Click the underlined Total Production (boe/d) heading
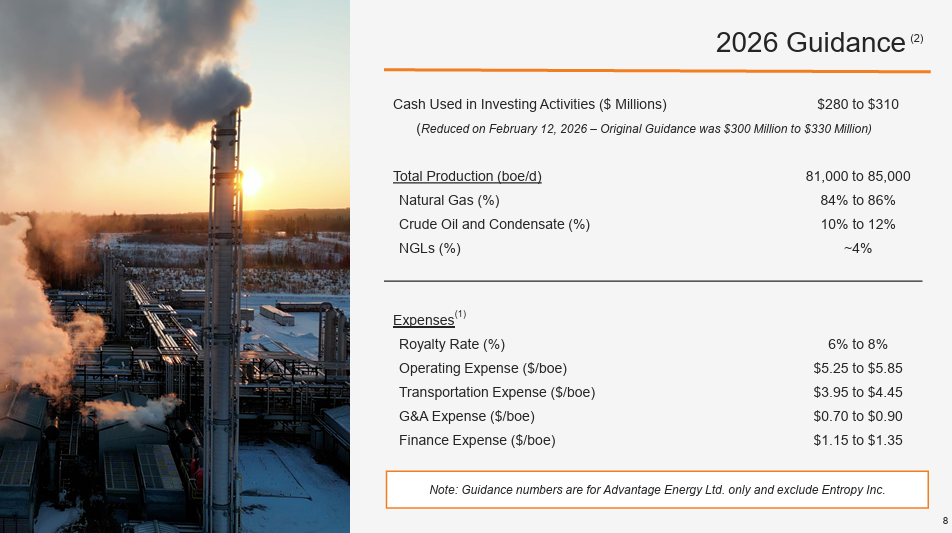This screenshot has width=952, height=533. coord(467,177)
